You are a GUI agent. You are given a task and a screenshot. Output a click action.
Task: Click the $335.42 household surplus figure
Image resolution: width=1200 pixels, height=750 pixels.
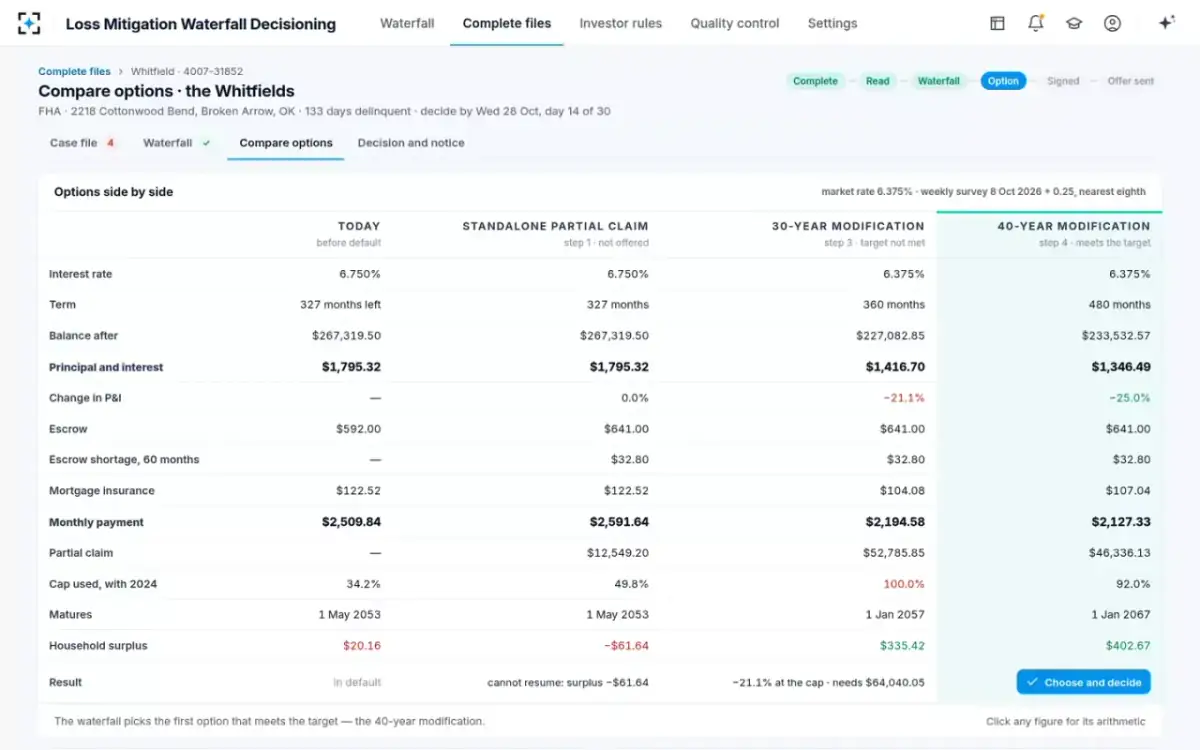[902, 646]
